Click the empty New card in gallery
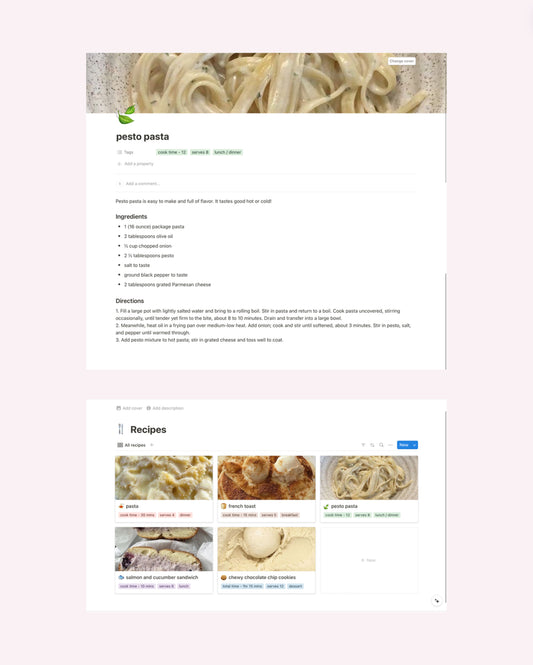This screenshot has height=665, width=533. coord(369,560)
